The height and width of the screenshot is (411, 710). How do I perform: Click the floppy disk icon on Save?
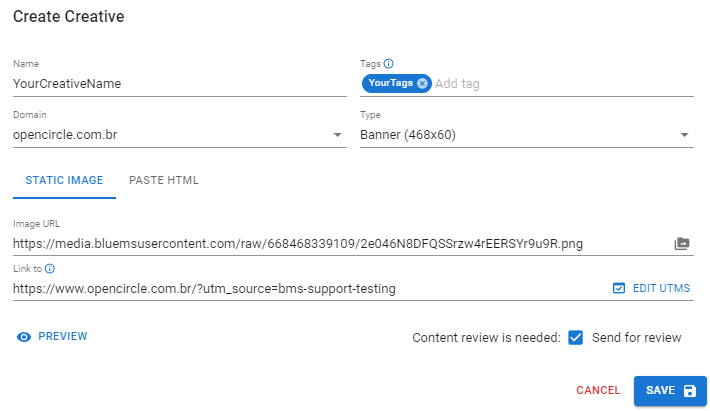689,391
